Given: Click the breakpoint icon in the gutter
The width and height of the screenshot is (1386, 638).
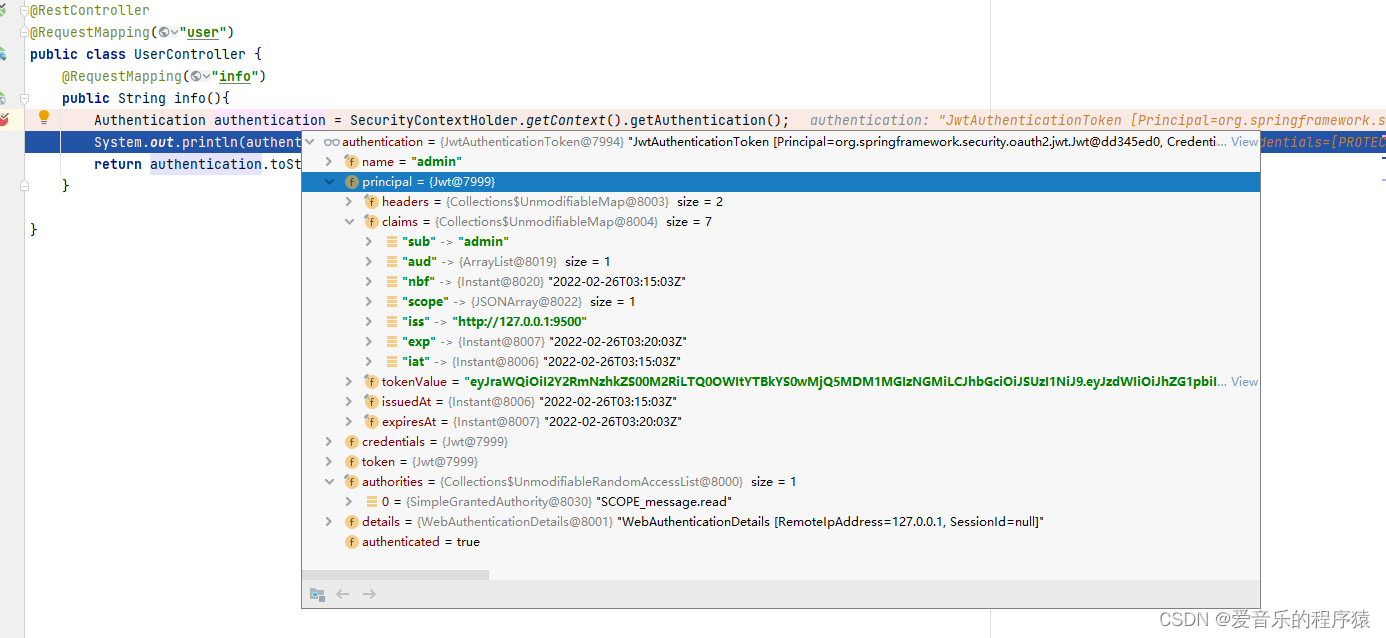Looking at the screenshot, I should coord(4,120).
